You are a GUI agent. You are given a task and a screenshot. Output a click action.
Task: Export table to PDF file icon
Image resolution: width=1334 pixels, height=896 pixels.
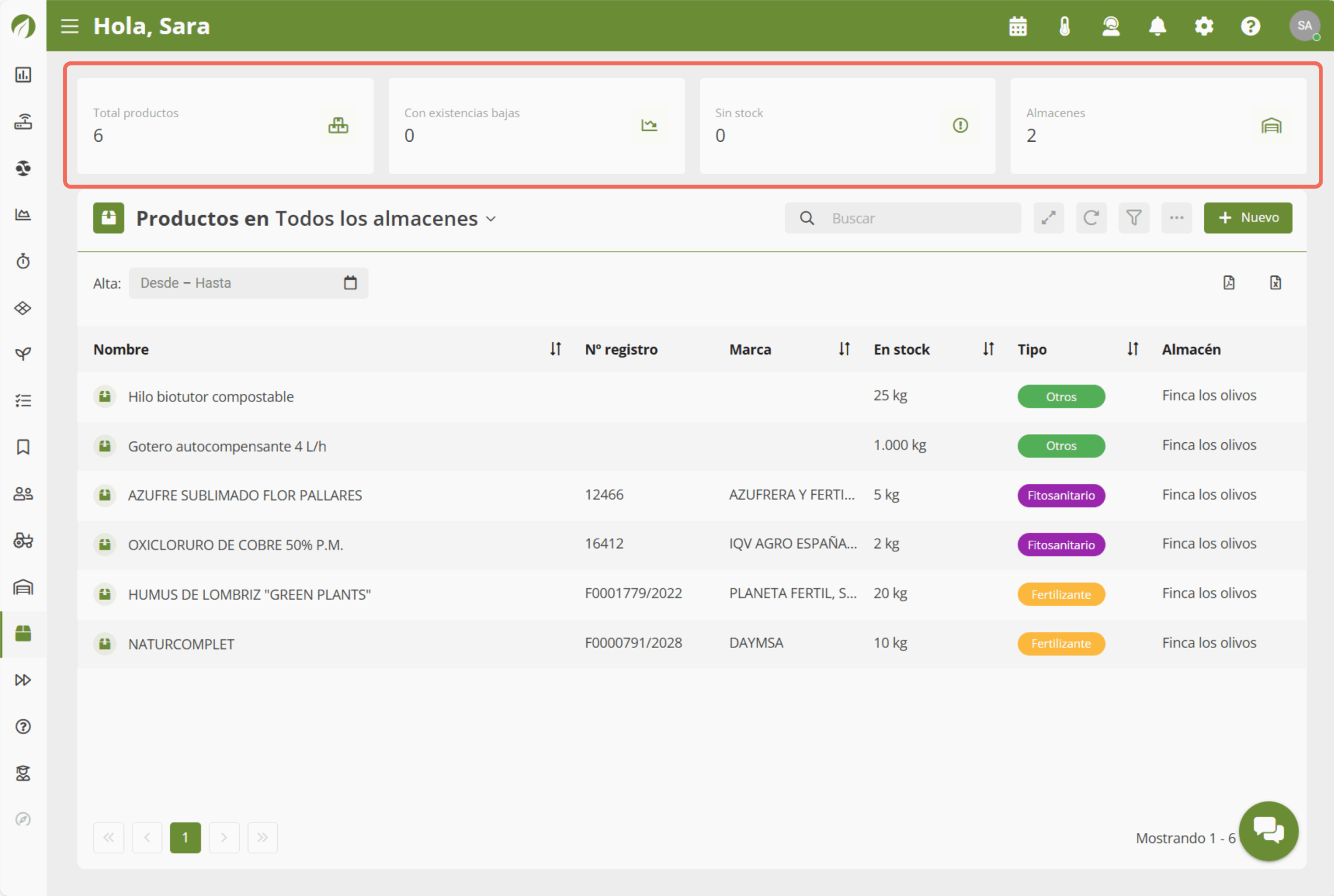(x=1229, y=283)
